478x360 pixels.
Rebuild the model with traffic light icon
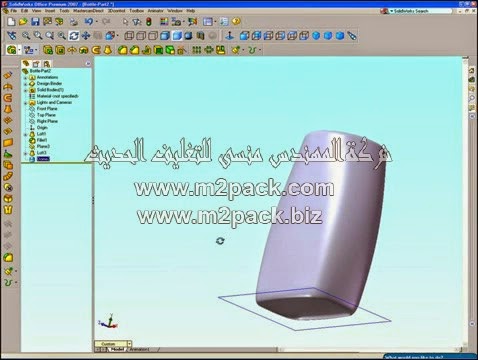[149, 22]
